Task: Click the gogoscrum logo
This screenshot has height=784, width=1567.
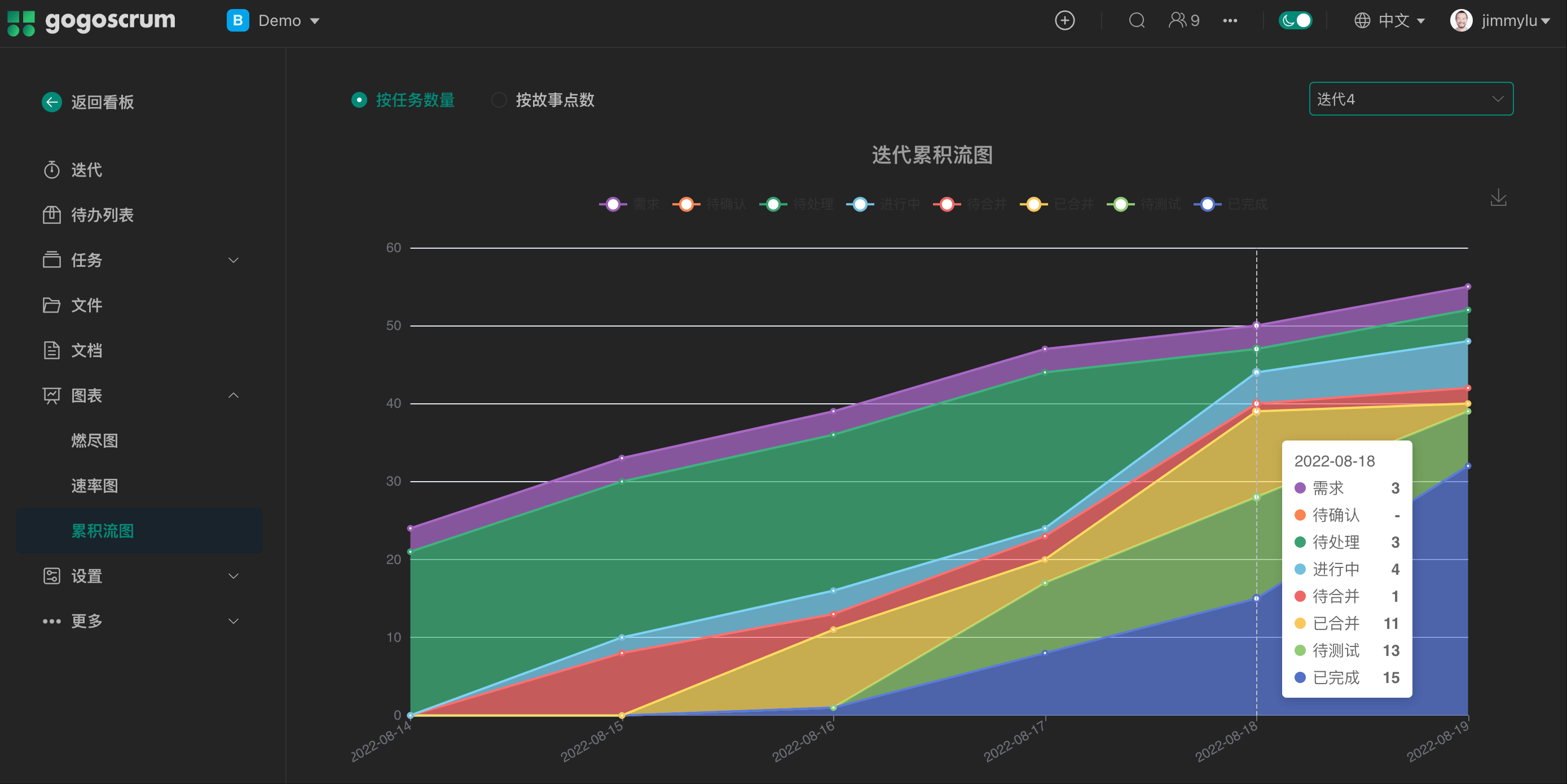Action: tap(91, 21)
